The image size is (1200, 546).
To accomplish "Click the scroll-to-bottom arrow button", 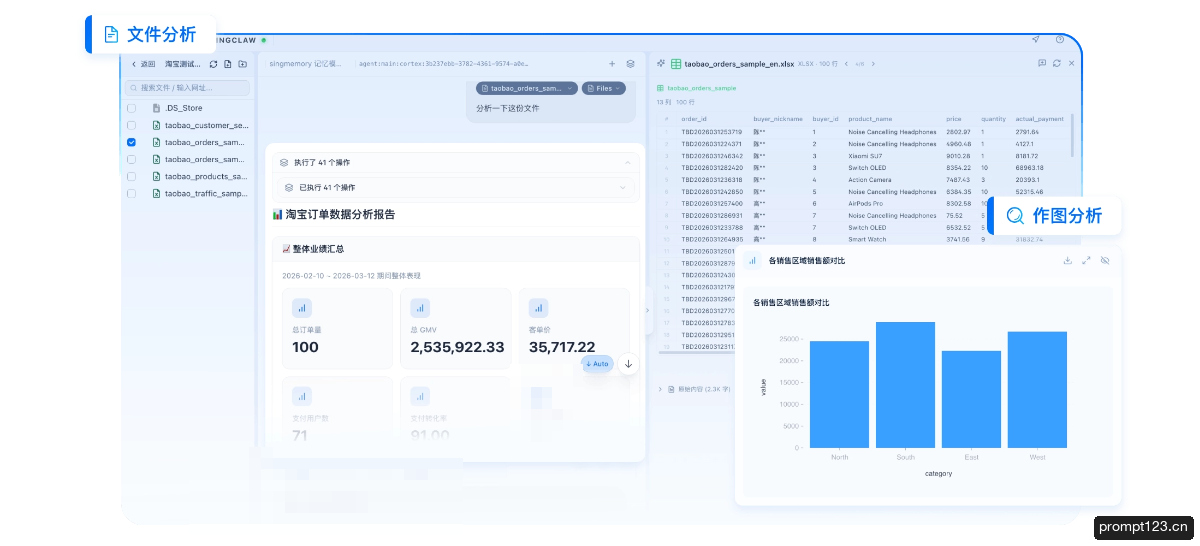I will 628,364.
